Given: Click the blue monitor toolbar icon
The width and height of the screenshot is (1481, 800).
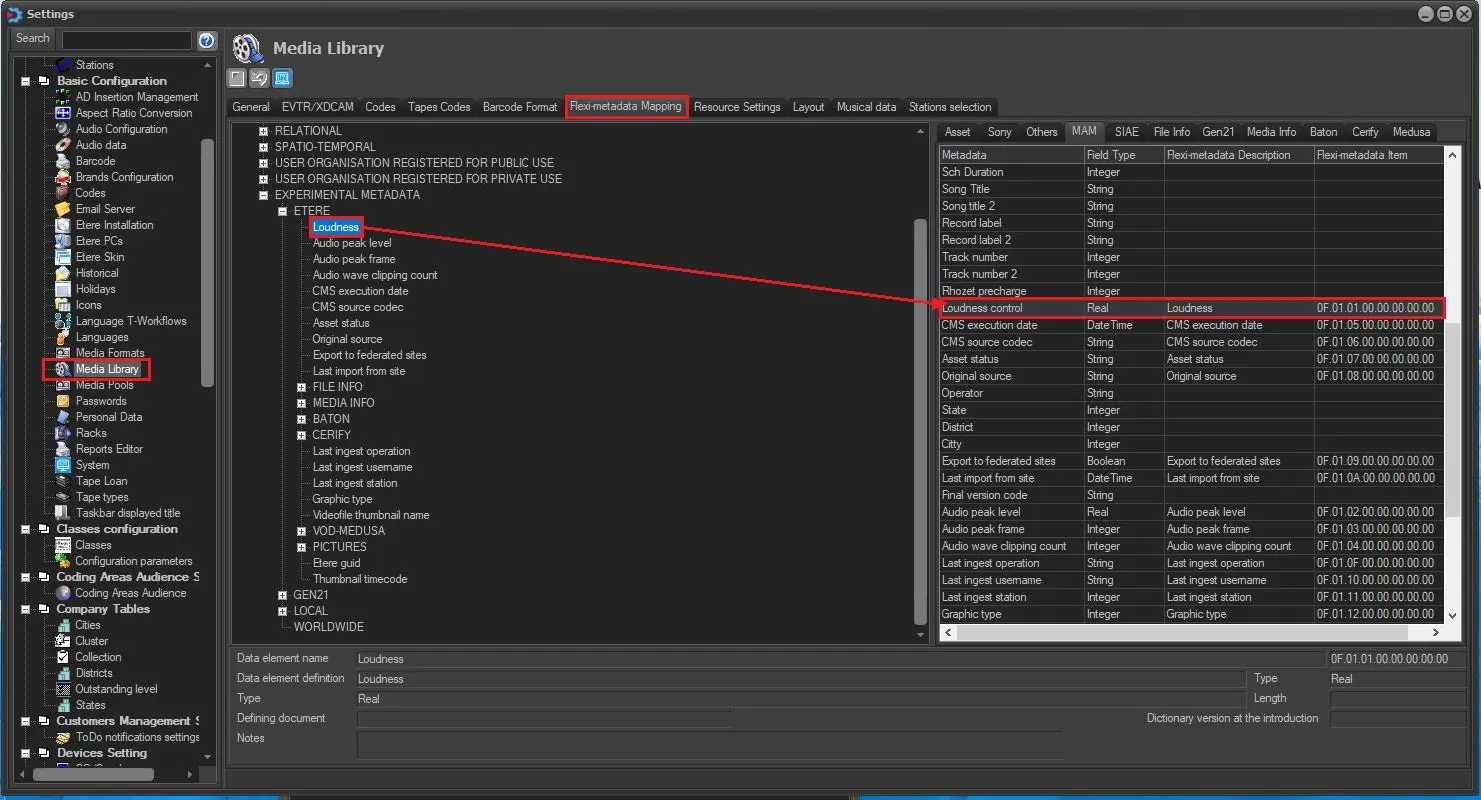Looking at the screenshot, I should coord(282,78).
